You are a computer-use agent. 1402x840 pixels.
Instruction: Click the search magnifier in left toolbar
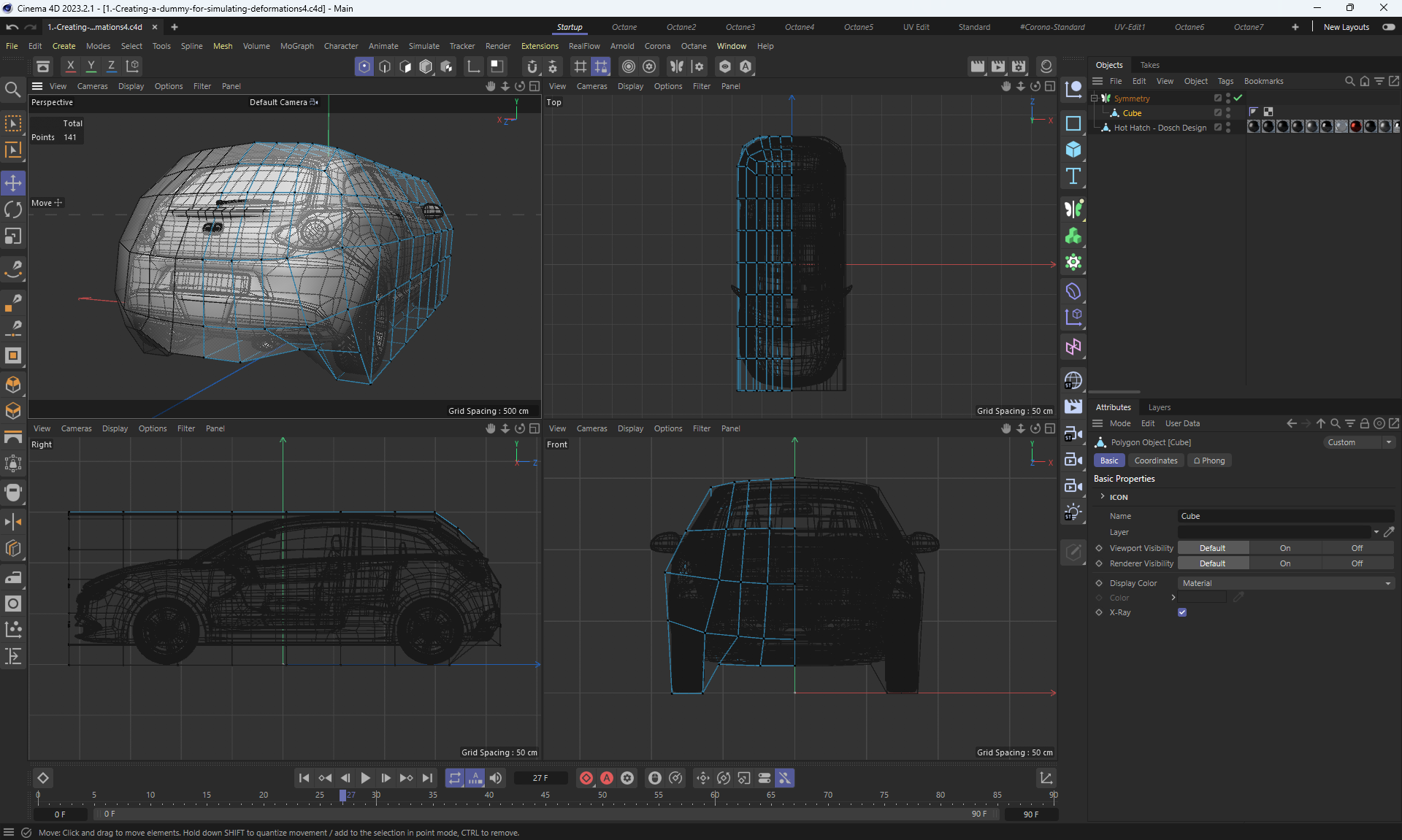tap(12, 90)
